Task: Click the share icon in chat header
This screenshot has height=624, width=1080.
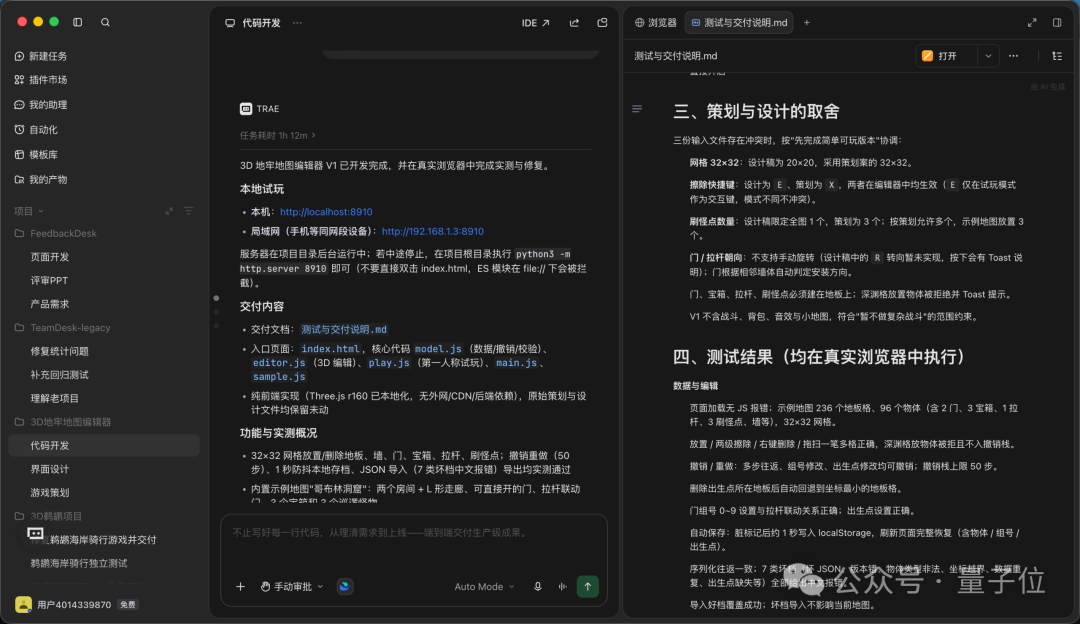Action: point(574,23)
